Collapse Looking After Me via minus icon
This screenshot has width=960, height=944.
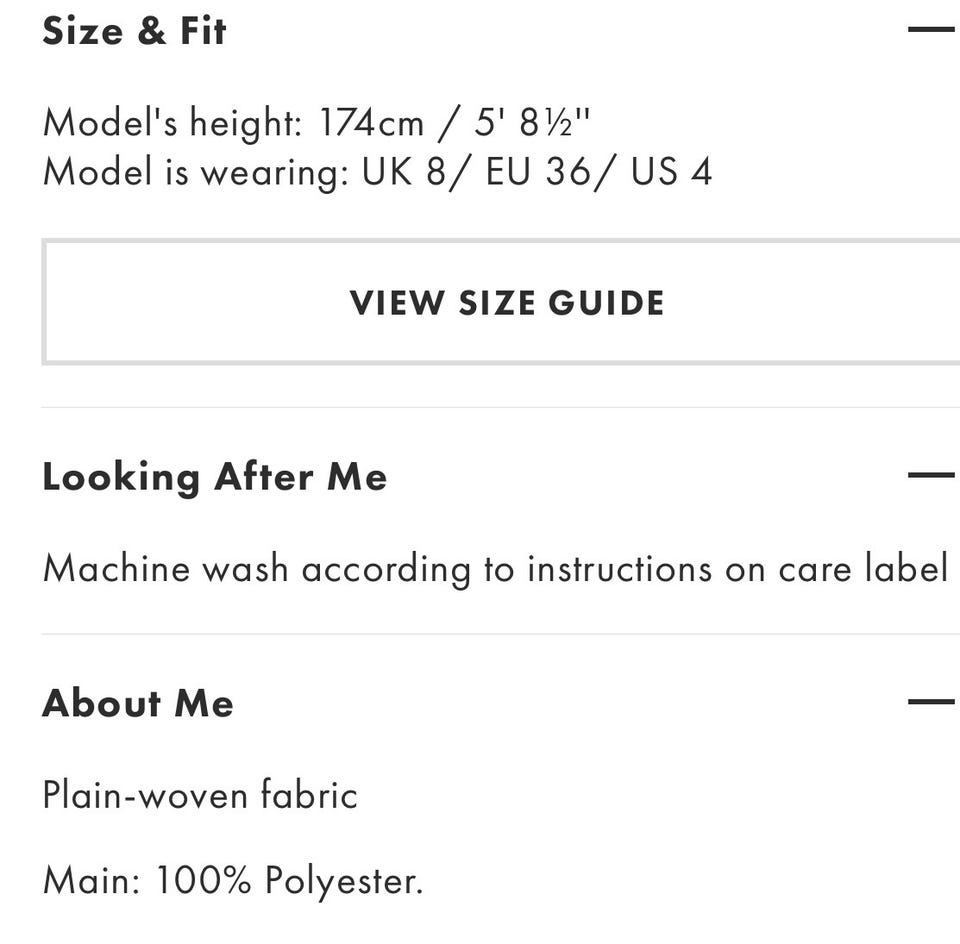932,475
